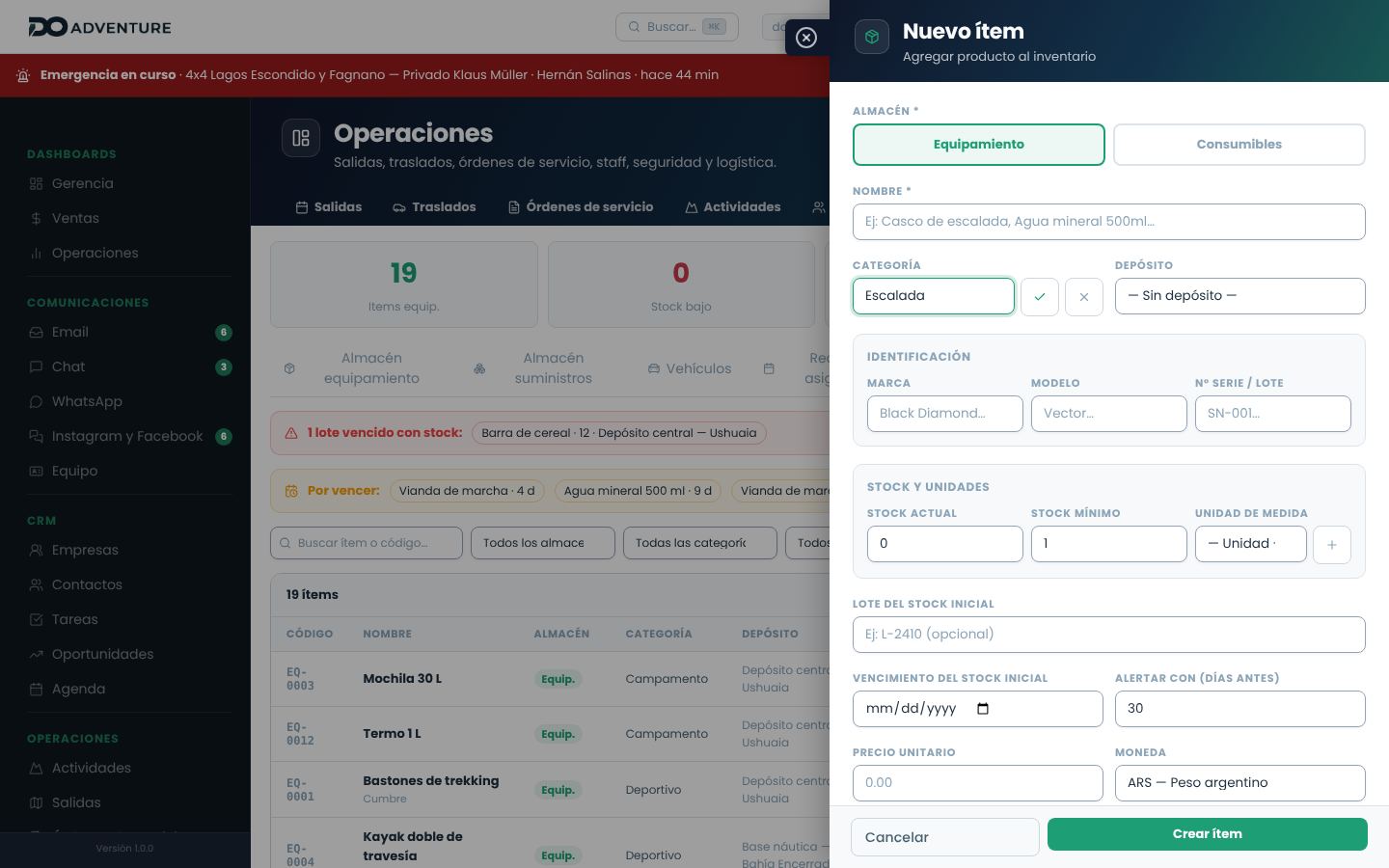
Task: Open the Todas las categorías filter dropdown
Action: 700,543
